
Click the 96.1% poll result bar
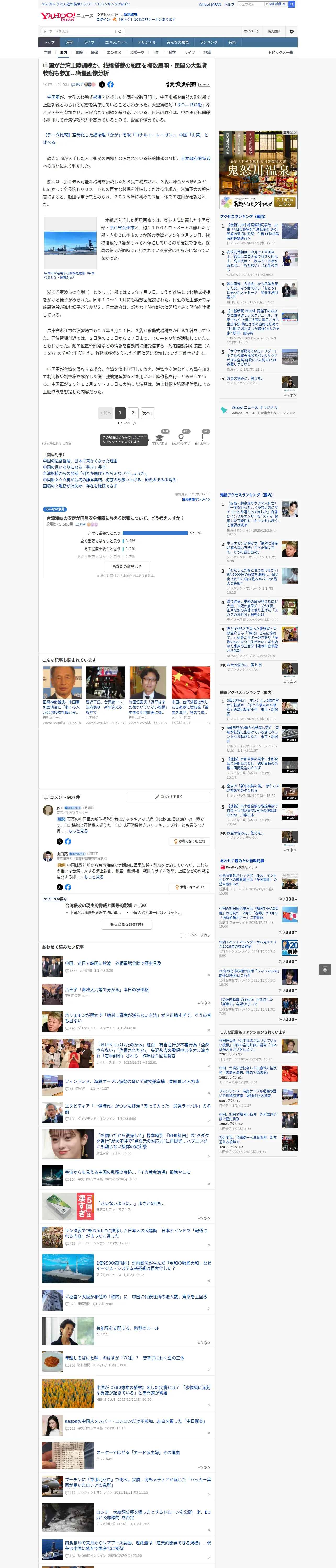pos(155,533)
